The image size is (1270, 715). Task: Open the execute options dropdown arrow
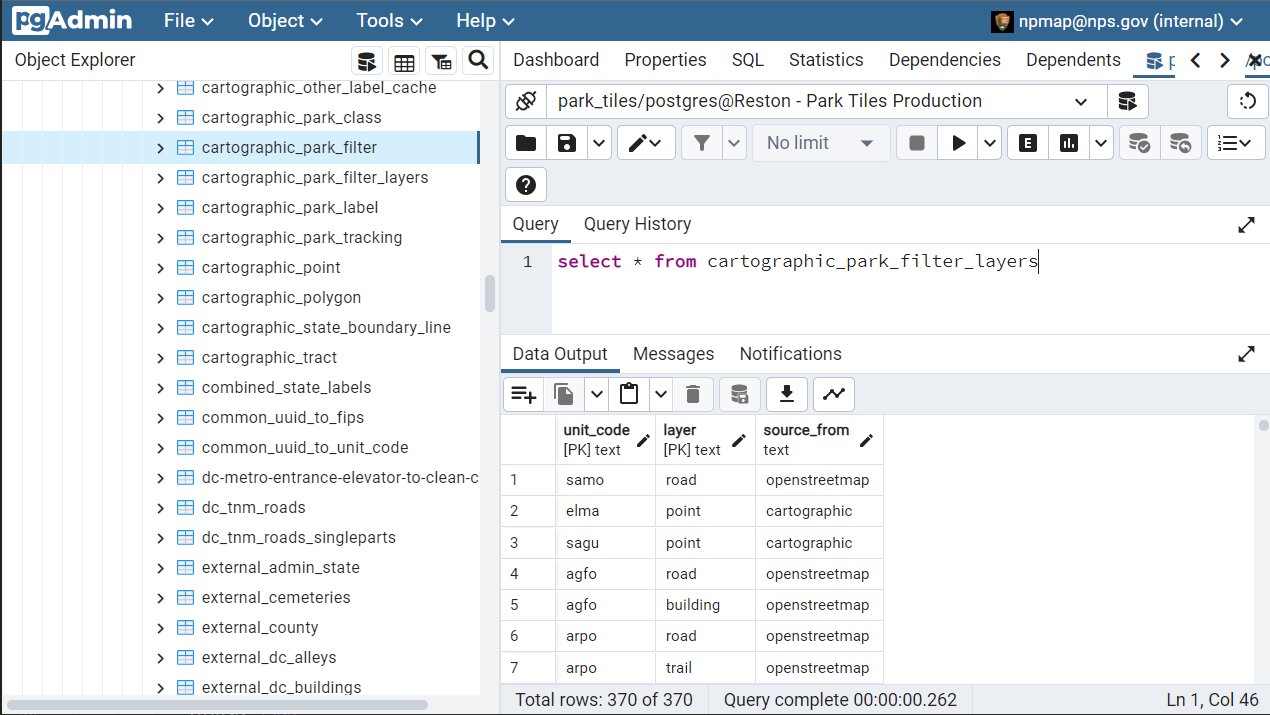pos(990,143)
